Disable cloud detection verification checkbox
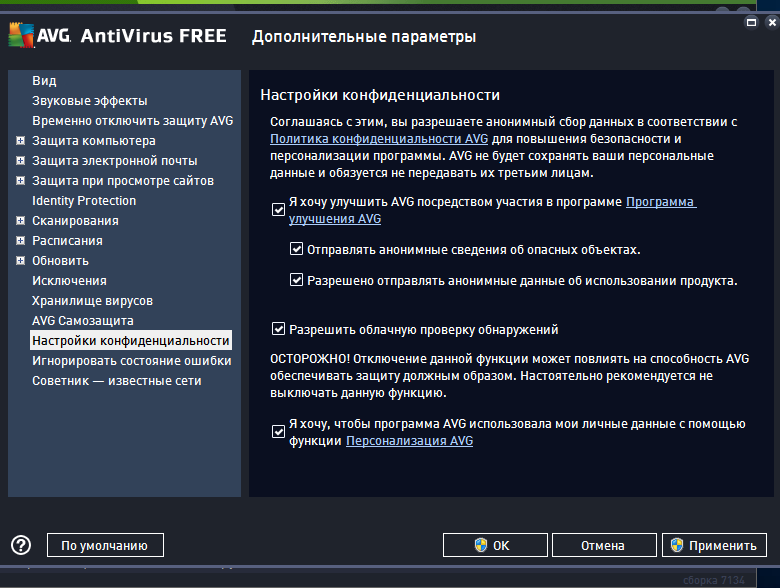 tap(278, 328)
